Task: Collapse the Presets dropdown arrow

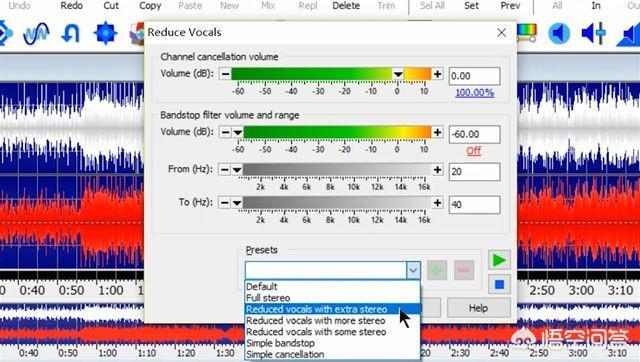Action: (413, 270)
